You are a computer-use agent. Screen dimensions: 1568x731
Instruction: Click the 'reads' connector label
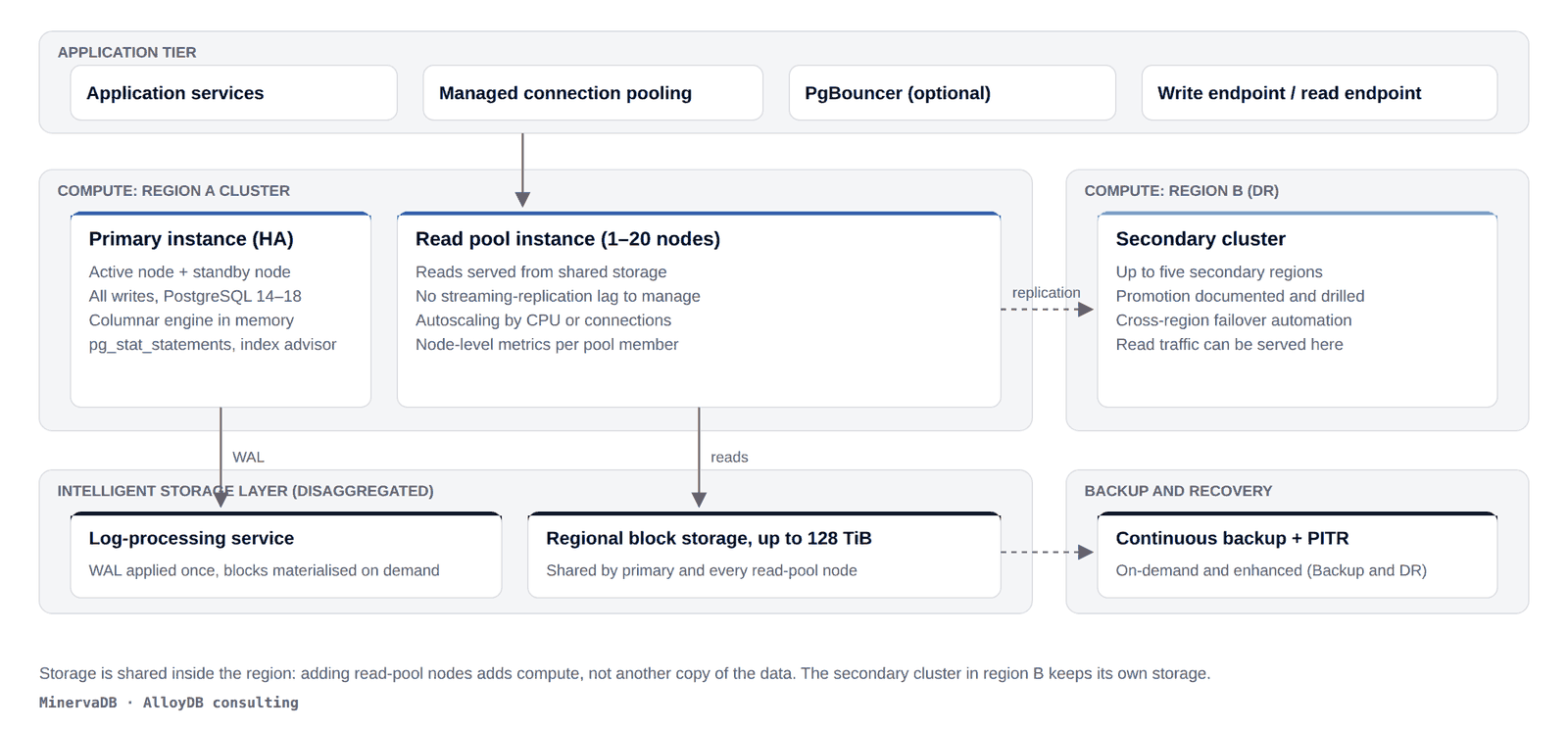pyautogui.click(x=729, y=457)
